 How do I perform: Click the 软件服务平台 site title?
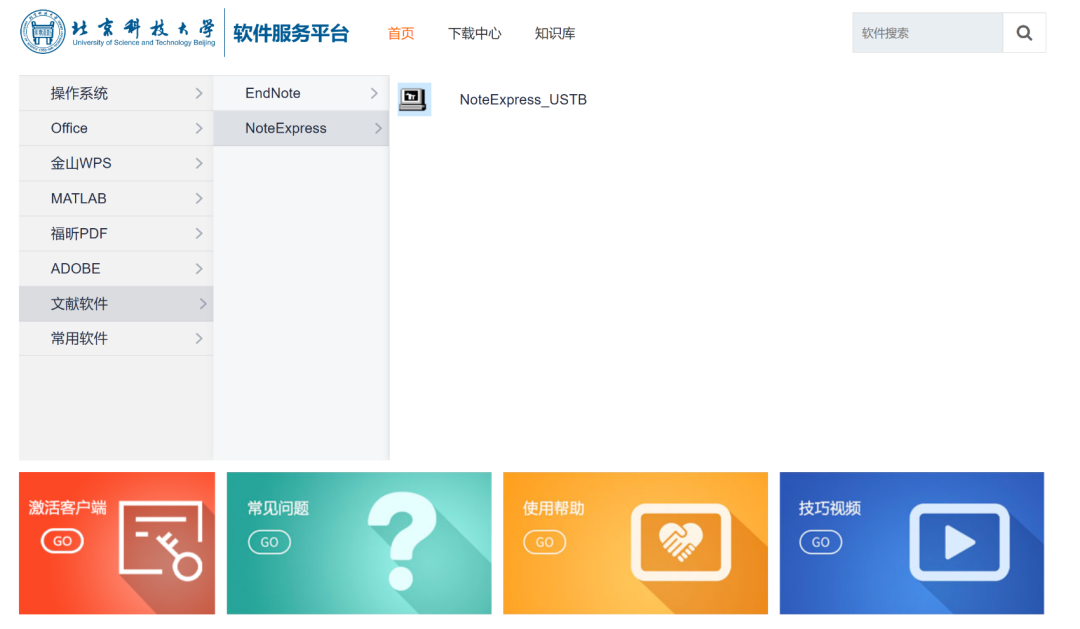click(x=291, y=33)
